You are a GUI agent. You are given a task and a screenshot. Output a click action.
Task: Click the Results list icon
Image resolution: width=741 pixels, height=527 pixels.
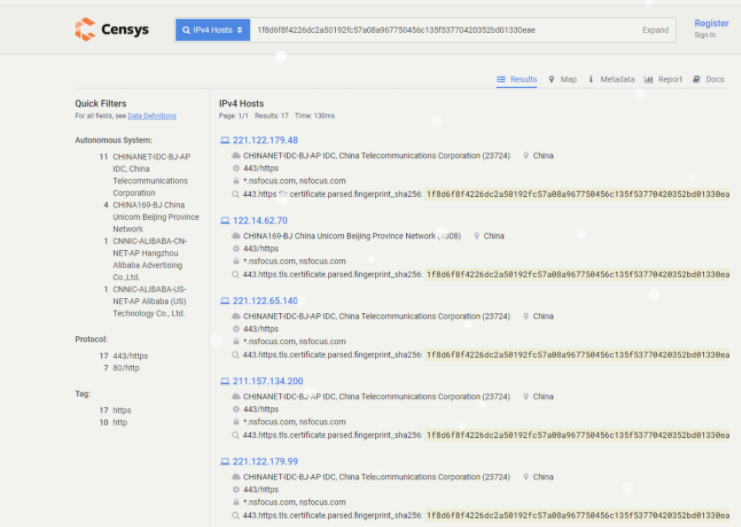click(x=501, y=79)
